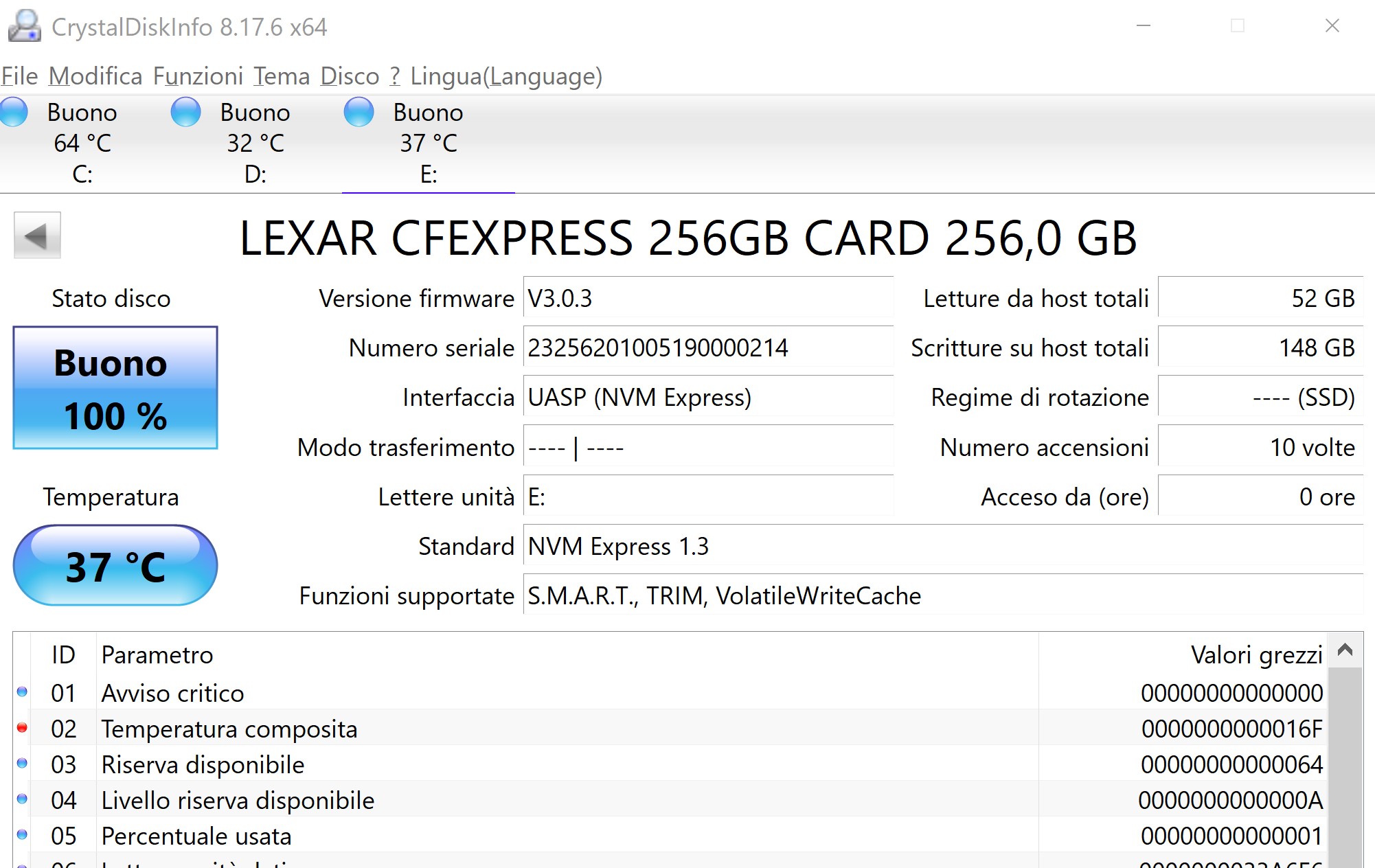Click the status dot for Percentuale usata
Image resolution: width=1375 pixels, height=868 pixels.
coord(22,835)
